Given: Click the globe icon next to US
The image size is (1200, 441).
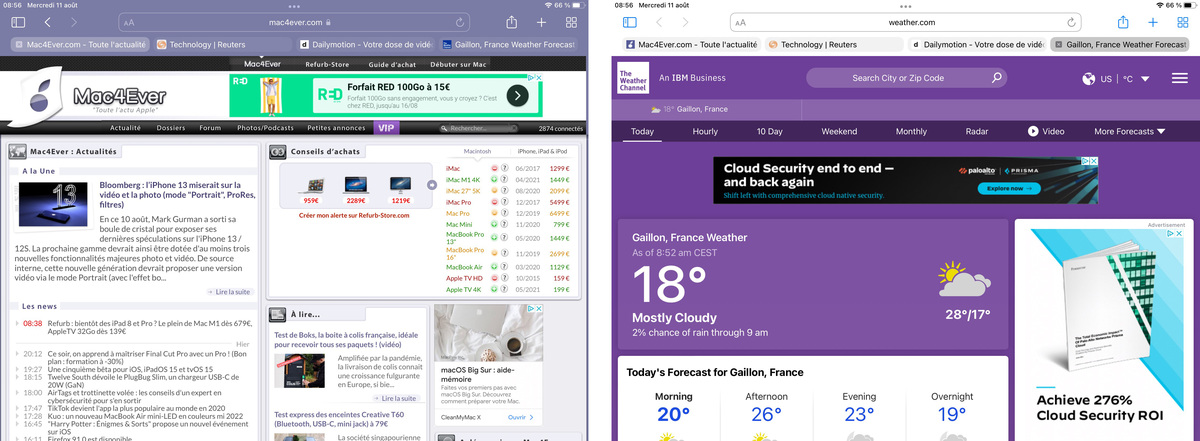Looking at the screenshot, I should pyautogui.click(x=1090, y=78).
